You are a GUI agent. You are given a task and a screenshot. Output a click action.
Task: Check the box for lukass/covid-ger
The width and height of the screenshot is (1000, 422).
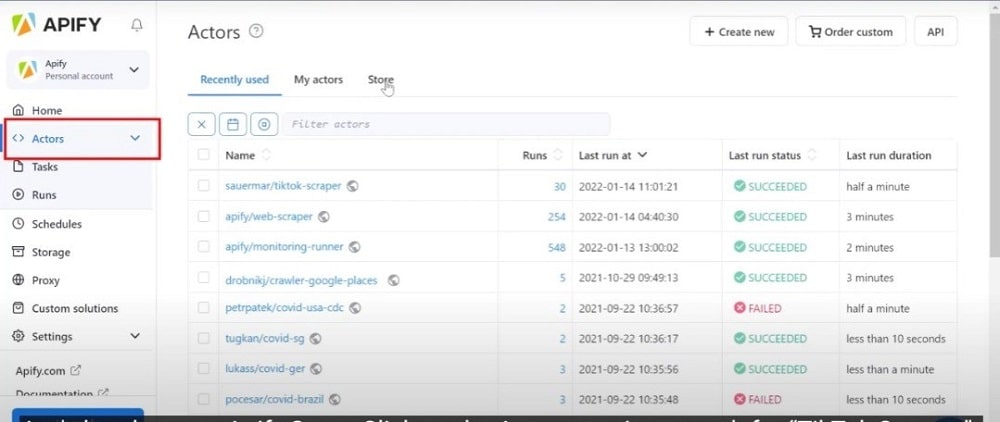click(x=203, y=368)
